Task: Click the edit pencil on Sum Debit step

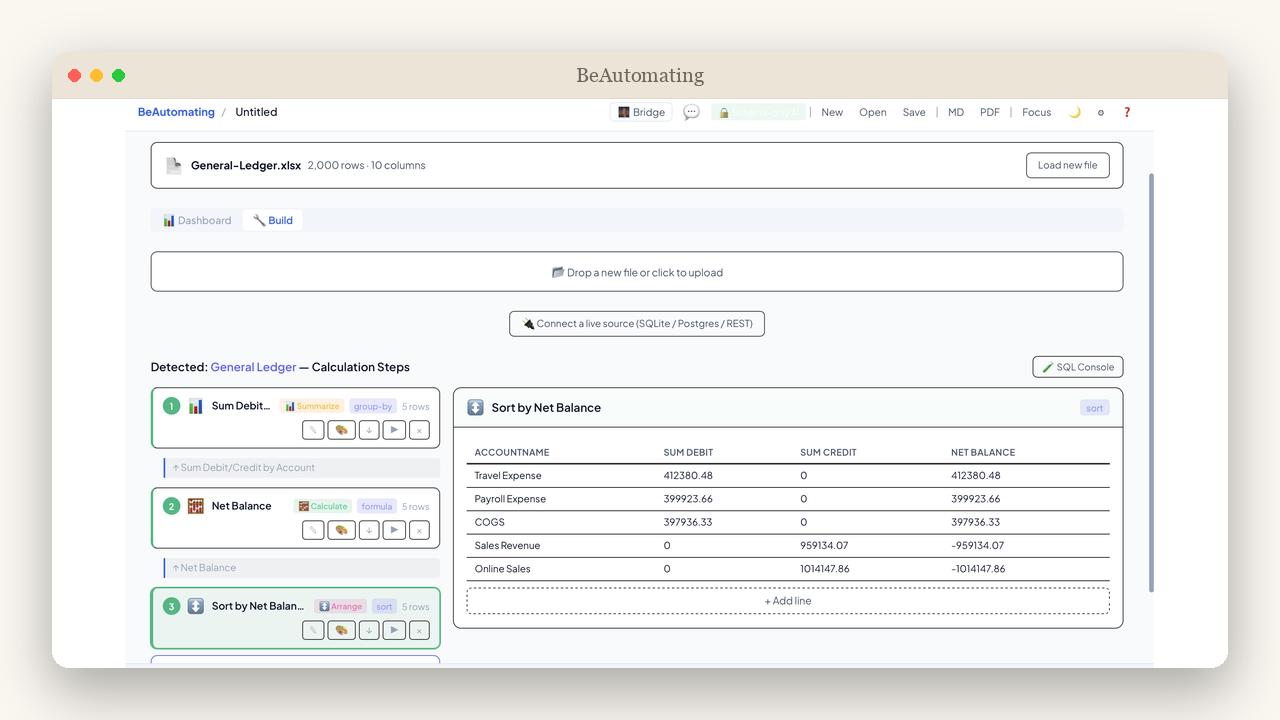Action: pos(313,430)
